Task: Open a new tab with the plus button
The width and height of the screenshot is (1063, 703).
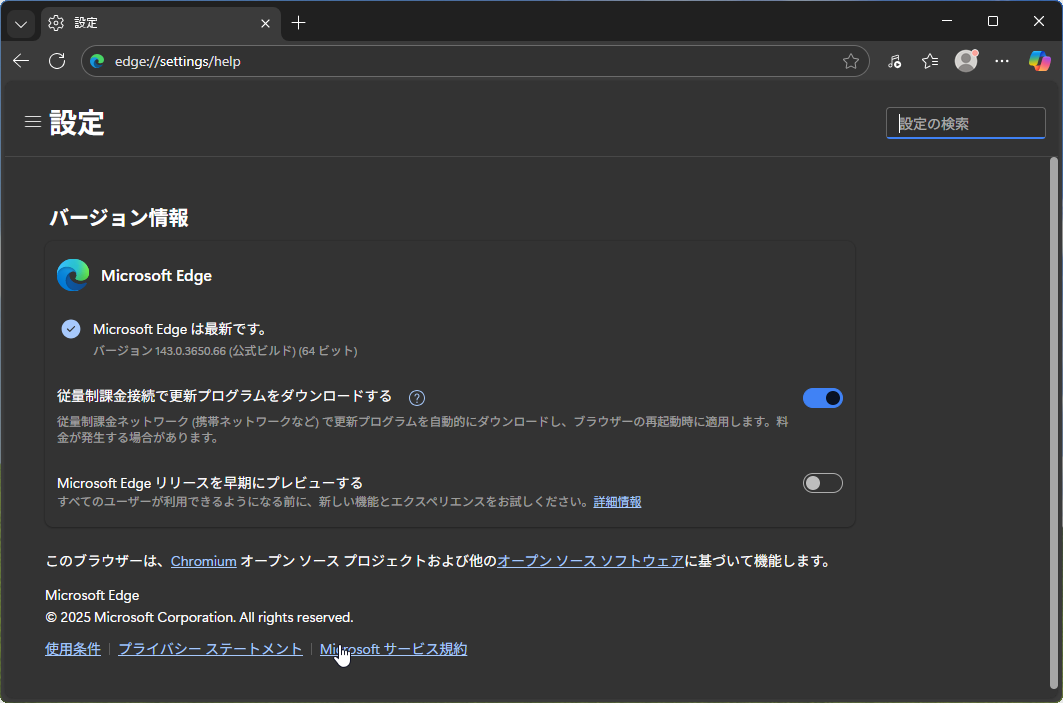Action: coord(298,22)
